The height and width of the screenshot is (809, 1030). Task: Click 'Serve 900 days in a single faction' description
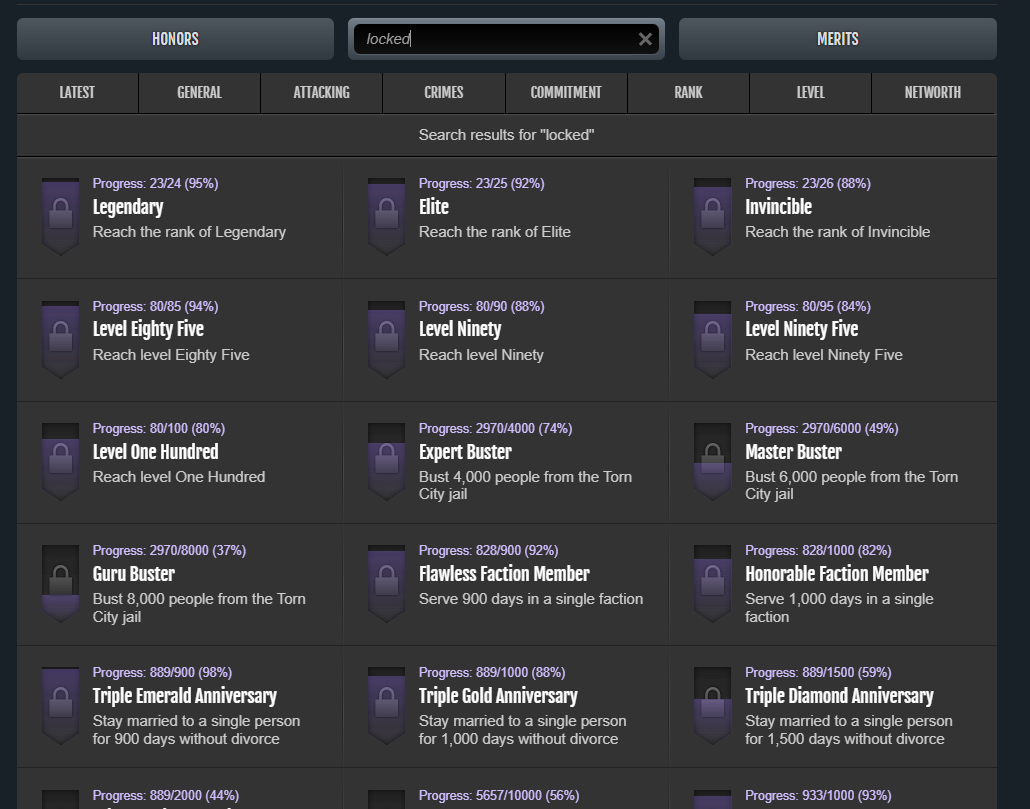[x=531, y=599]
